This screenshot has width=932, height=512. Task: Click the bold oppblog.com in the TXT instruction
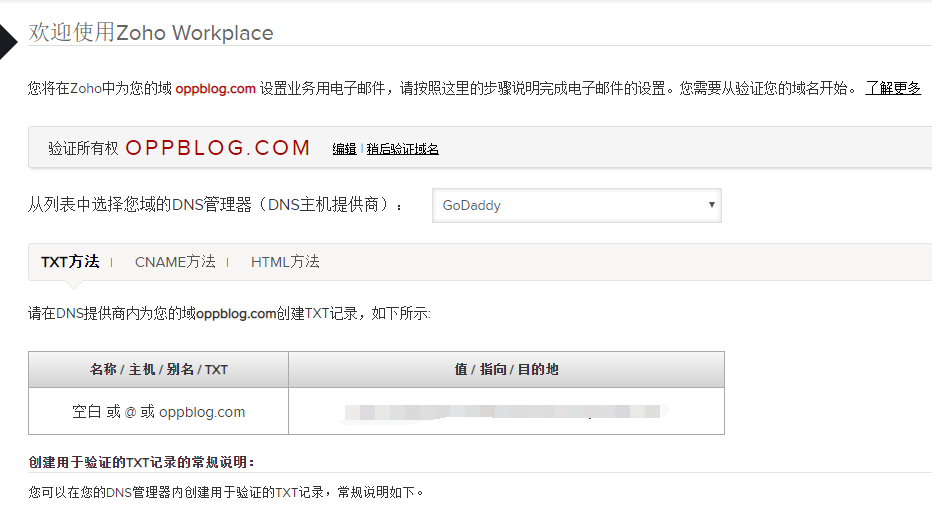[x=236, y=314]
